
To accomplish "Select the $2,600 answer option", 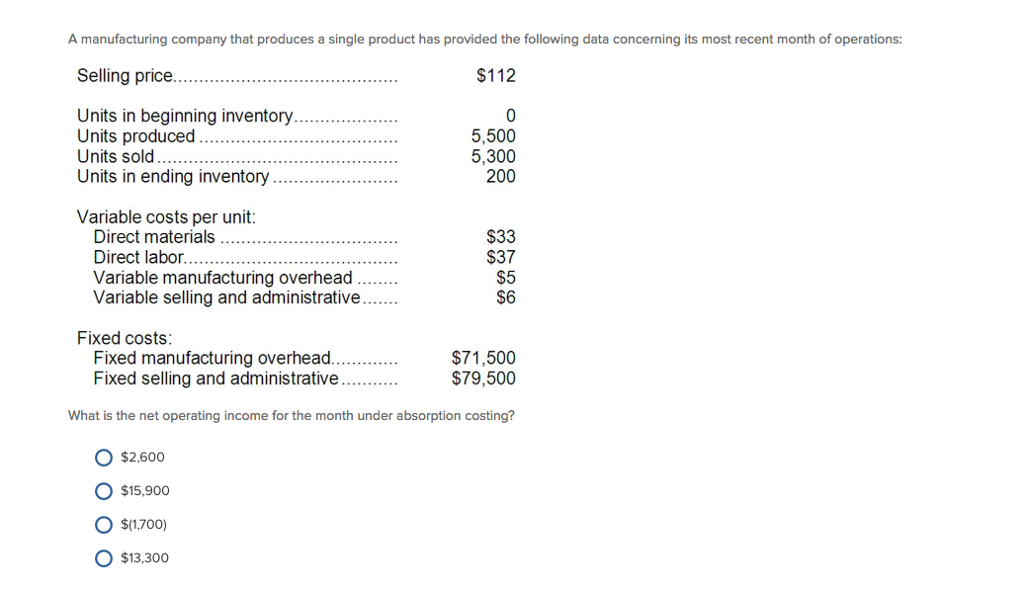I will point(103,457).
